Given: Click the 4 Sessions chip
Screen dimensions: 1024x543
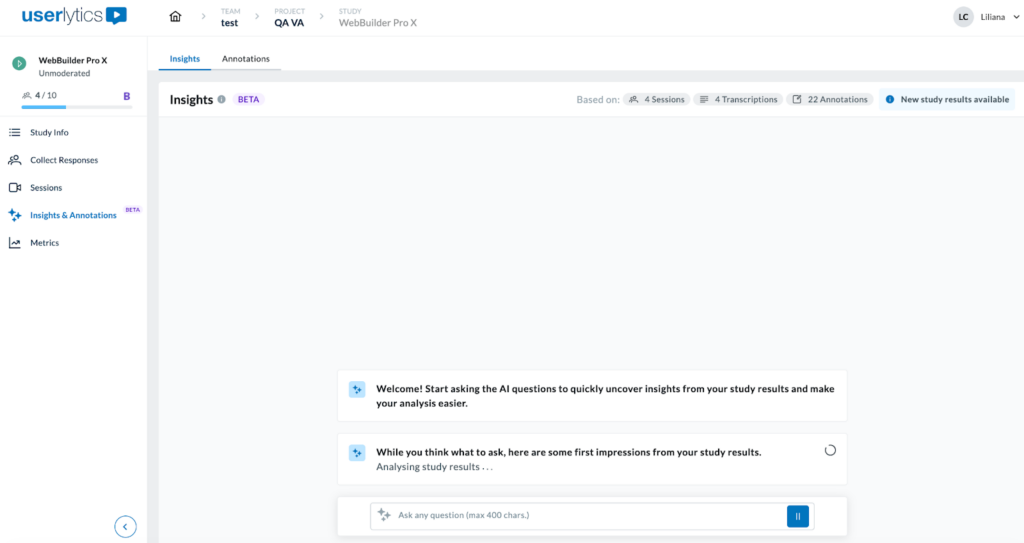Looking at the screenshot, I should pyautogui.click(x=656, y=100).
